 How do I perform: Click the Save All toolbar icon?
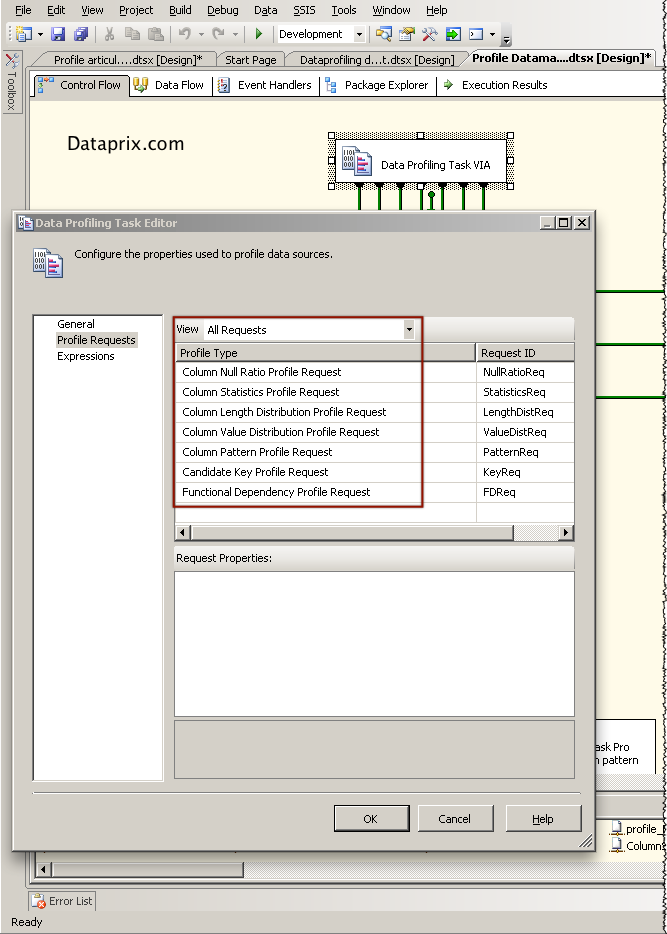[x=81, y=34]
